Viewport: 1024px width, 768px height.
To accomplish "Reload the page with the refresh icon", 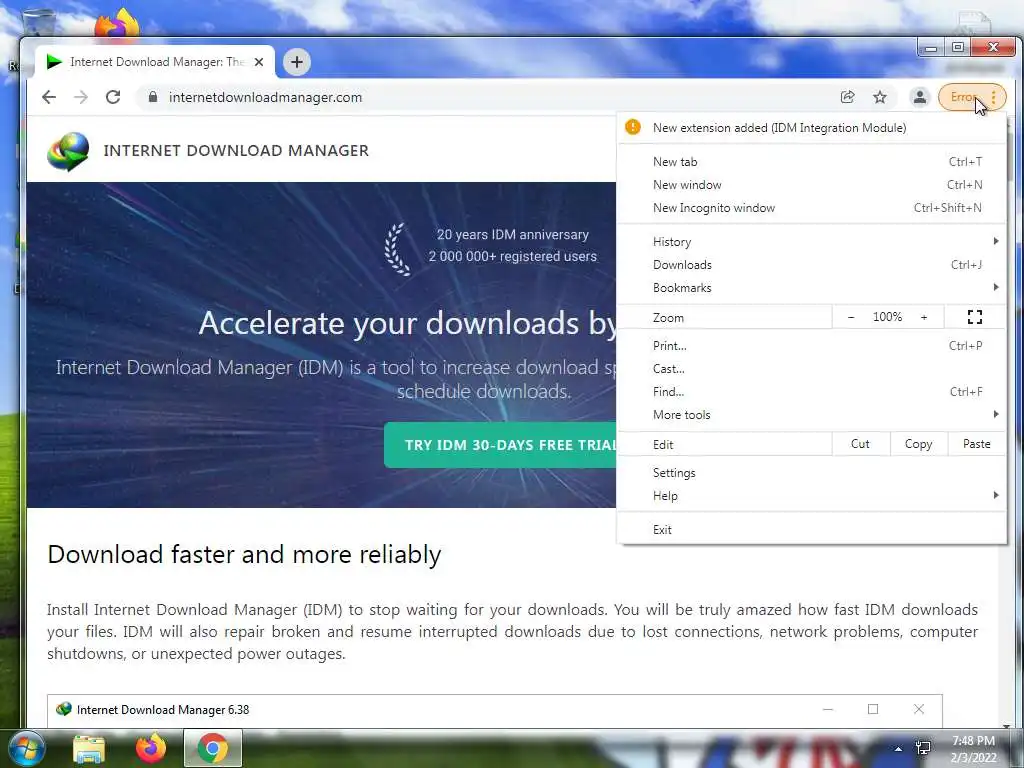I will (x=113, y=97).
